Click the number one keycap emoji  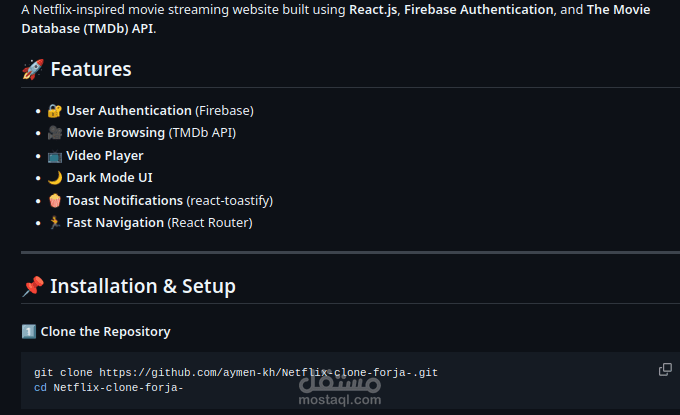[29, 332]
